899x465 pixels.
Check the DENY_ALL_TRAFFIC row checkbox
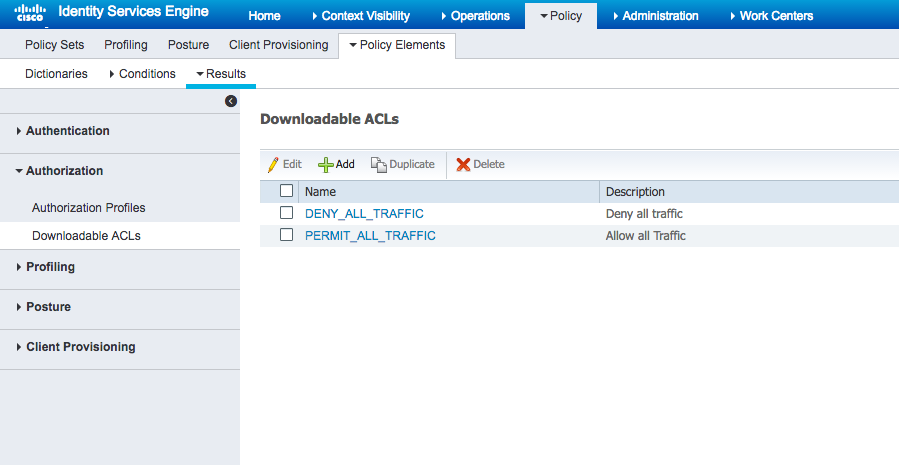pos(286,213)
